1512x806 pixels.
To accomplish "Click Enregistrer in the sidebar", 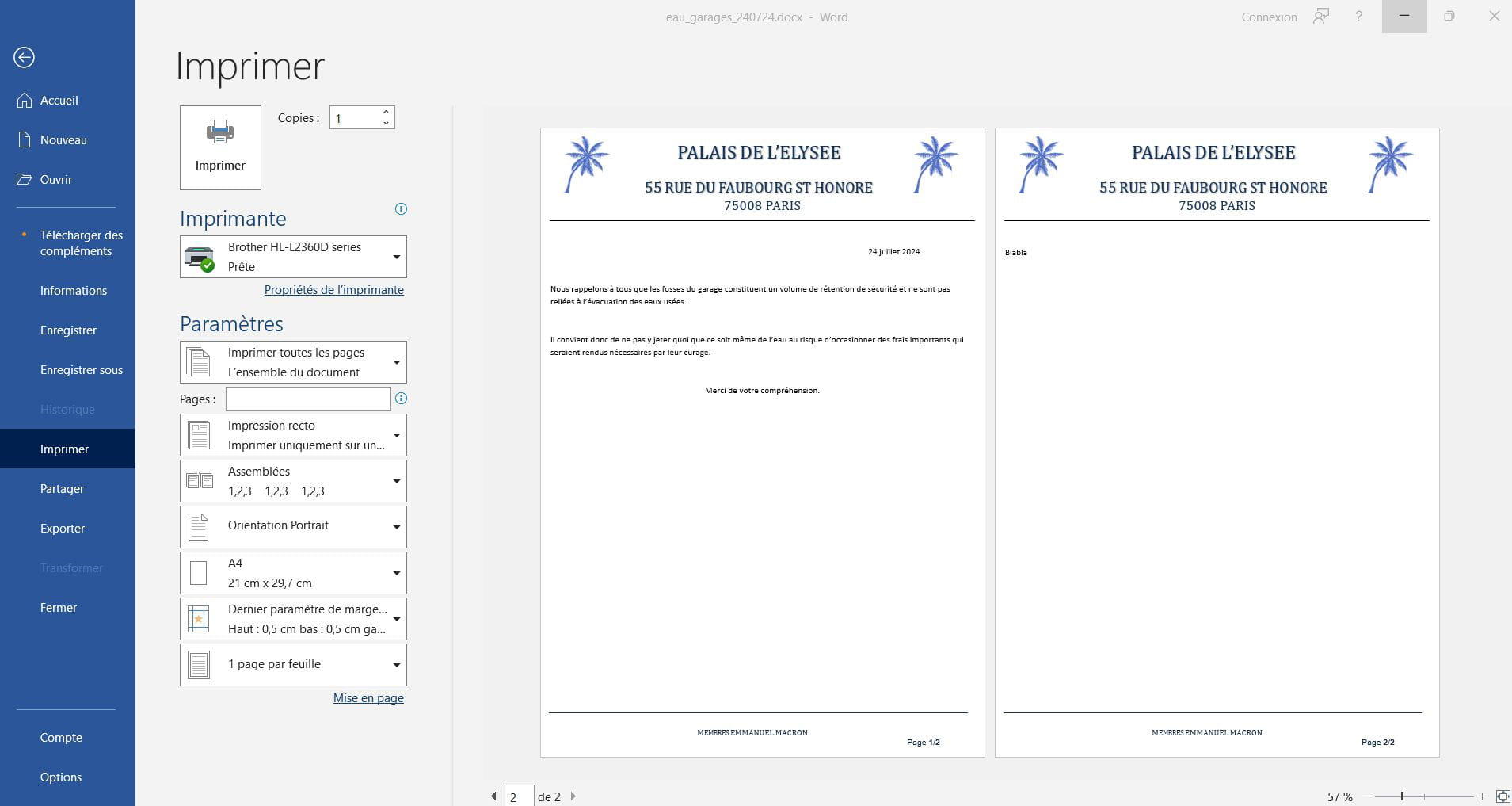I will [x=67, y=330].
